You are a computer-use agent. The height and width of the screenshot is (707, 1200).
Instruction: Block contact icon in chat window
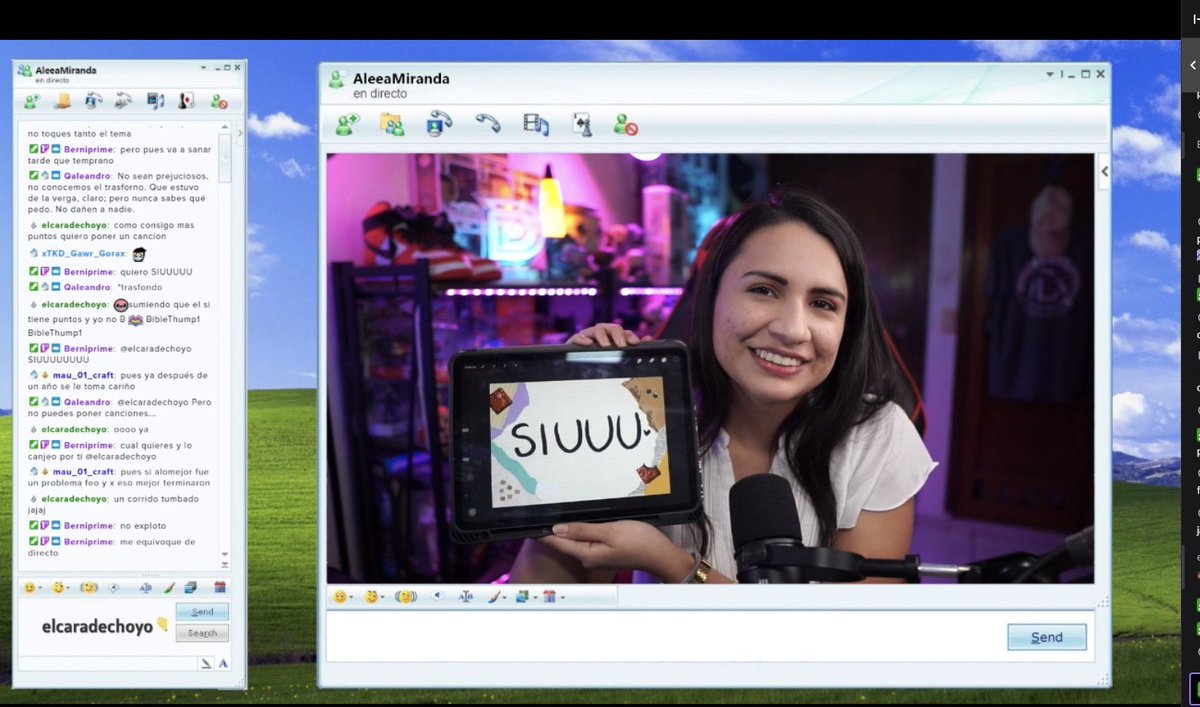tap(218, 101)
